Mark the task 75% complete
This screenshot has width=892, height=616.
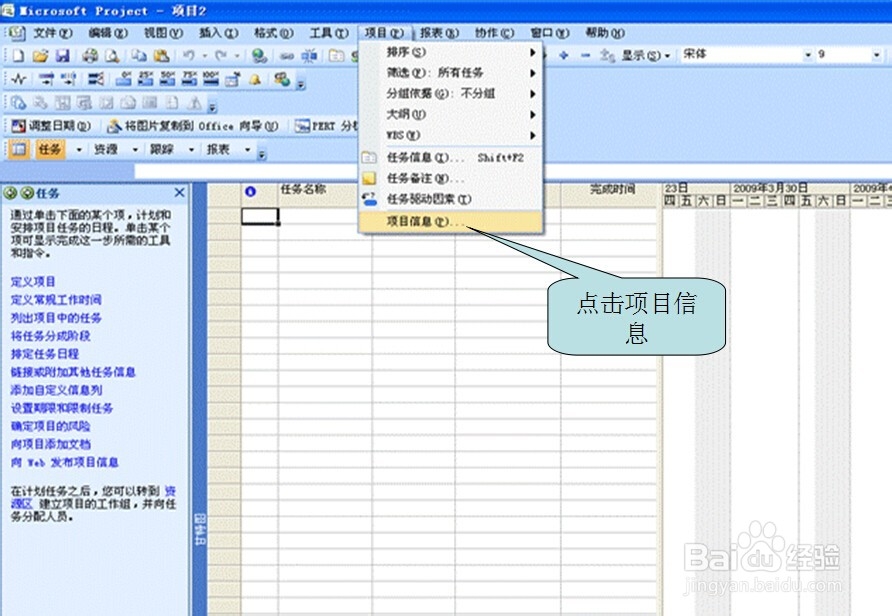pos(188,79)
